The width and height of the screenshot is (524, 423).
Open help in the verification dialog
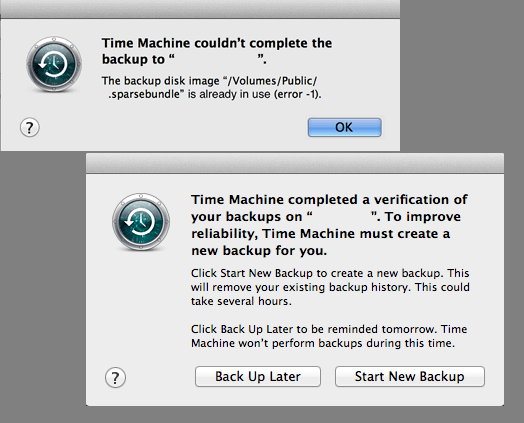click(x=115, y=378)
